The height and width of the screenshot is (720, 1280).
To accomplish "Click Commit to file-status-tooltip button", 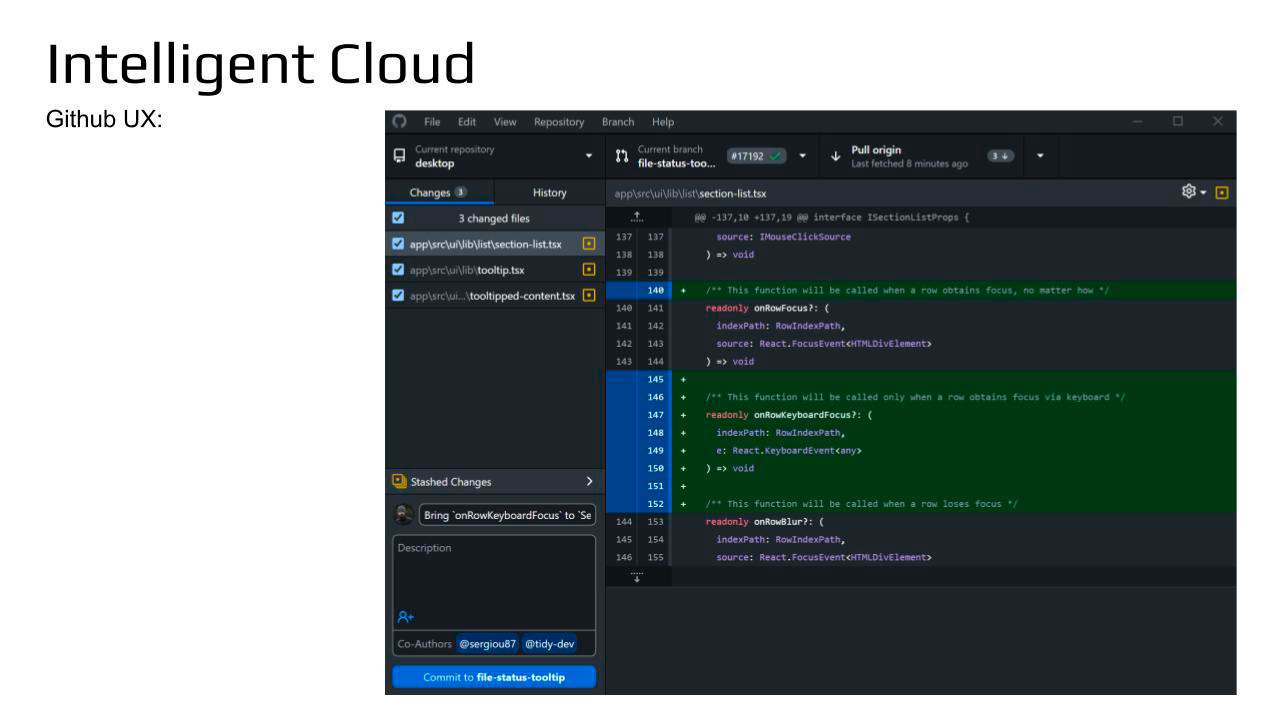I will [x=494, y=677].
